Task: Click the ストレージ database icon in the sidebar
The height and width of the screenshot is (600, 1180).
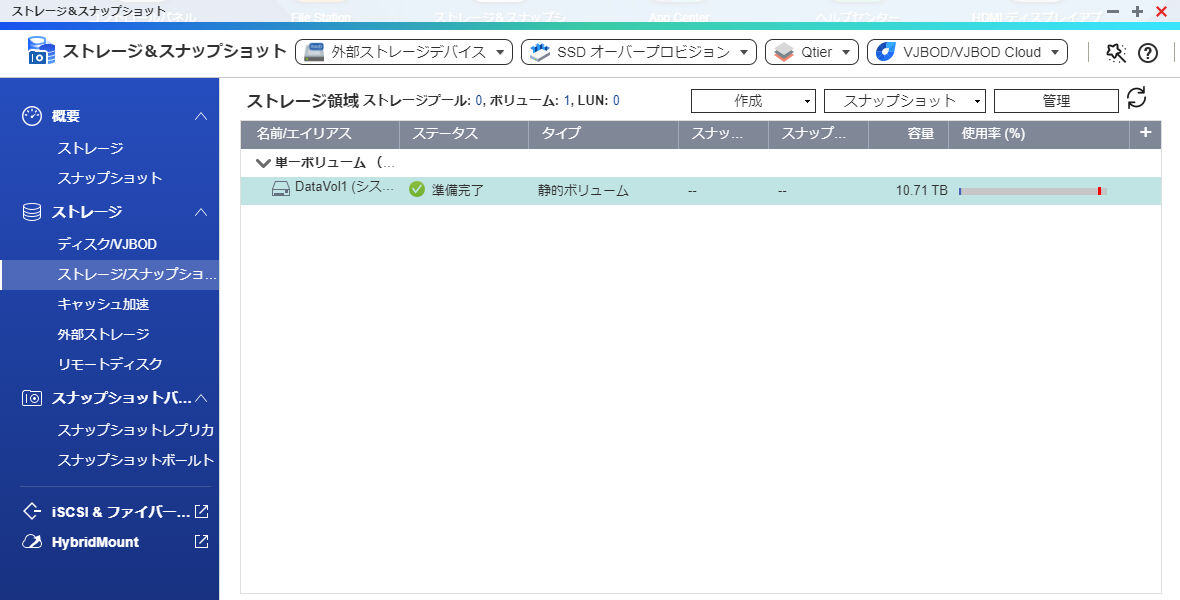Action: 32,212
